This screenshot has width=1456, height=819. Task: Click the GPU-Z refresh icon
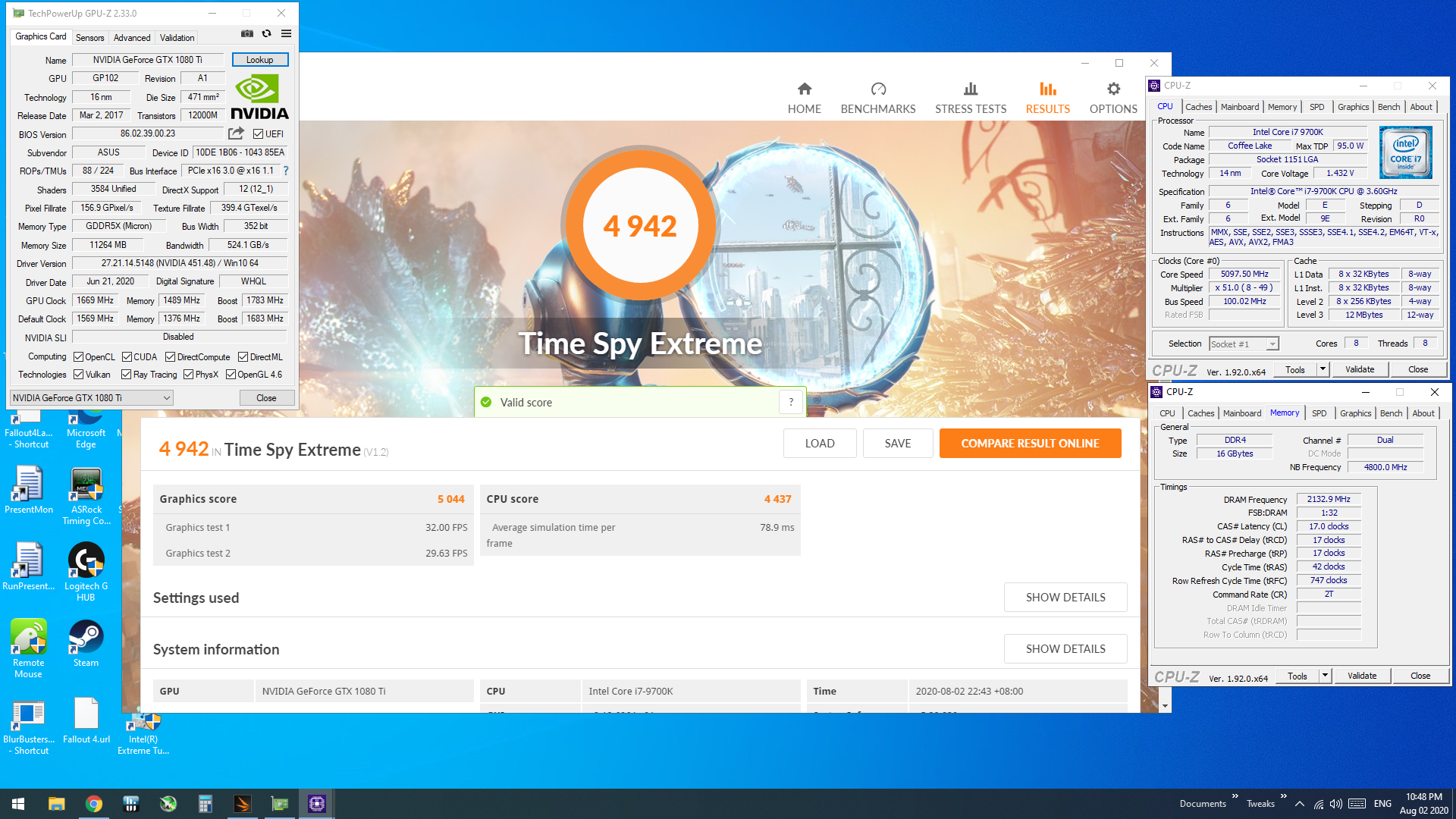[267, 33]
